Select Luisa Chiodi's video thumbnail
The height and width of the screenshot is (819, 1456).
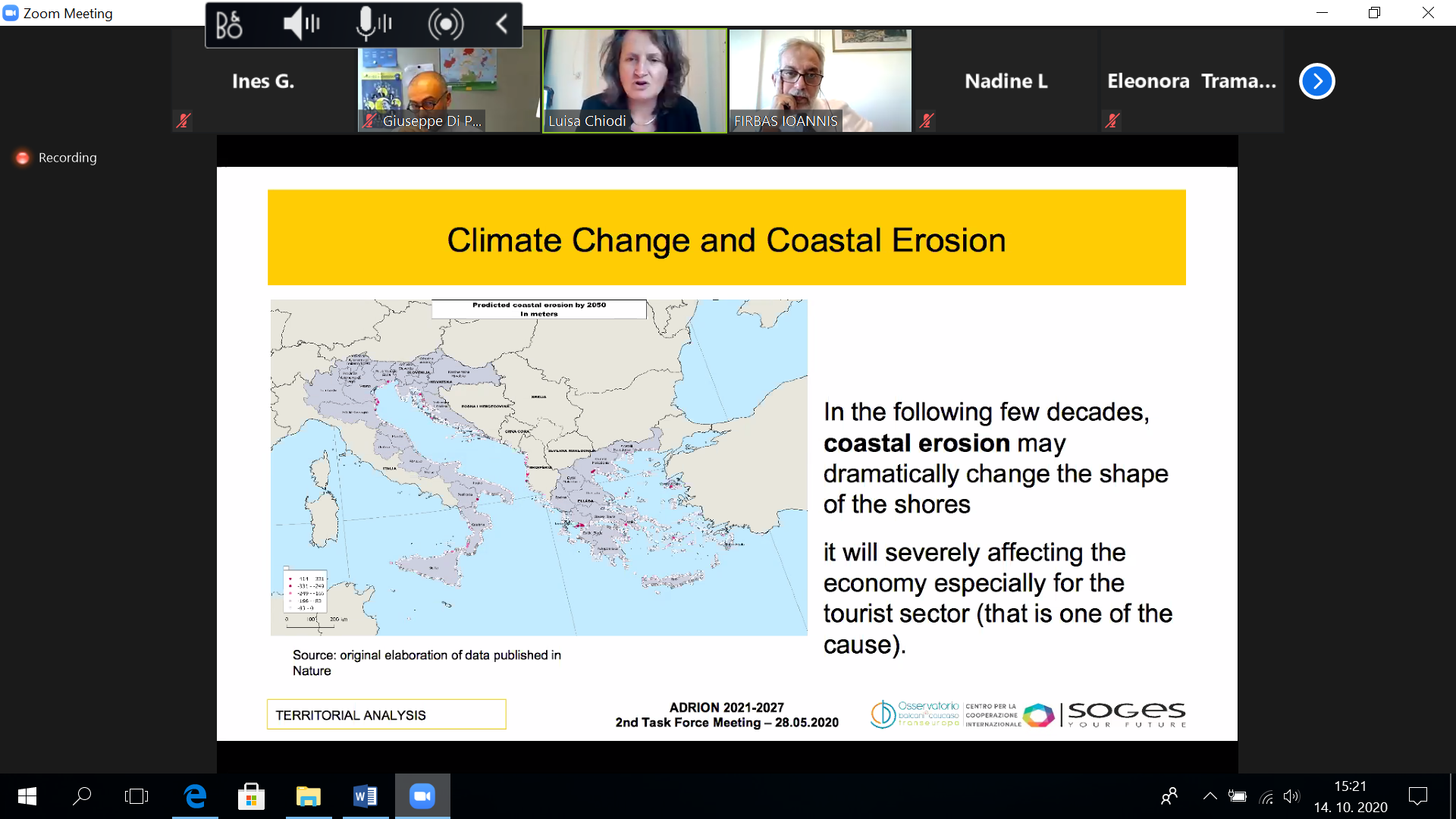634,80
